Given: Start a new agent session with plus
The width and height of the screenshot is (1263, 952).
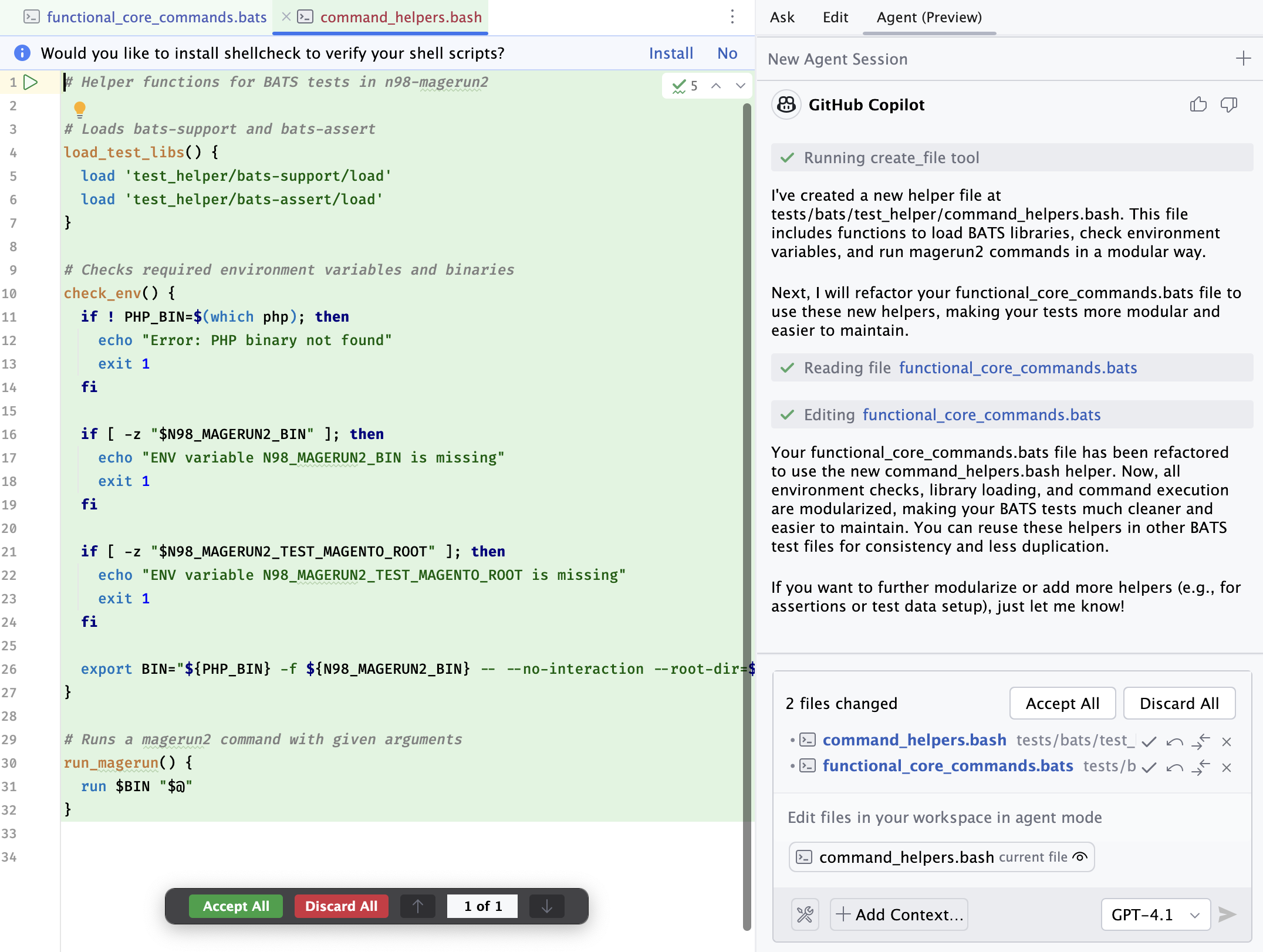Looking at the screenshot, I should pyautogui.click(x=1243, y=59).
